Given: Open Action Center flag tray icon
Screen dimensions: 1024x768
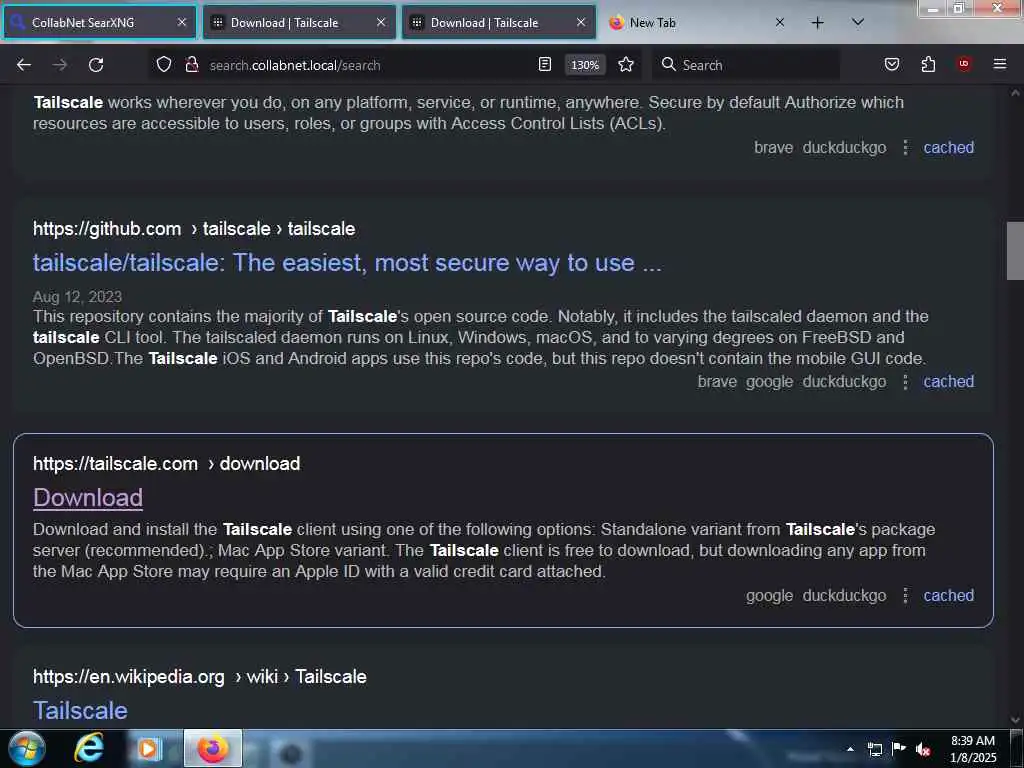Looking at the screenshot, I should (899, 749).
